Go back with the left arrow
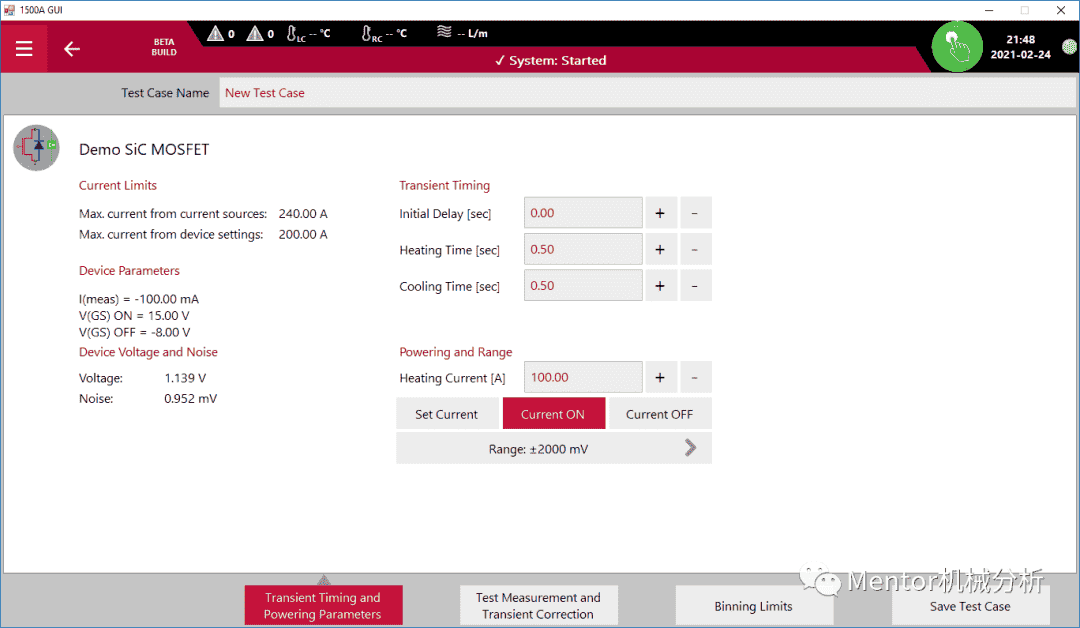 click(72, 49)
